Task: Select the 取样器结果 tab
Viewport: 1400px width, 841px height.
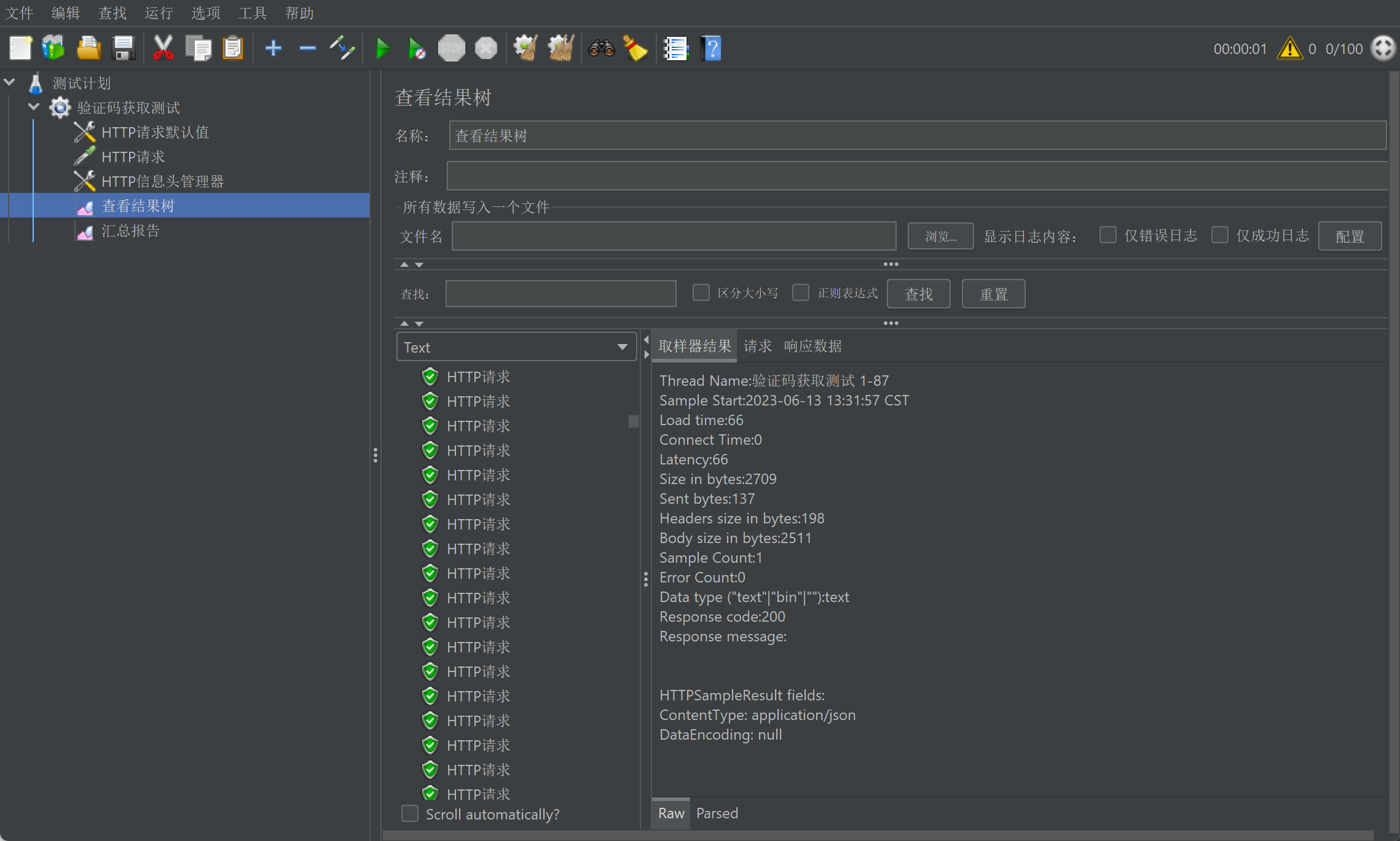Action: coord(694,346)
